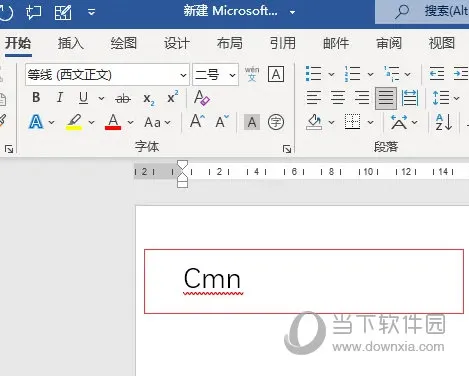Open font color dropdown arrow
Image resolution: width=469 pixels, height=376 pixels.
point(131,122)
